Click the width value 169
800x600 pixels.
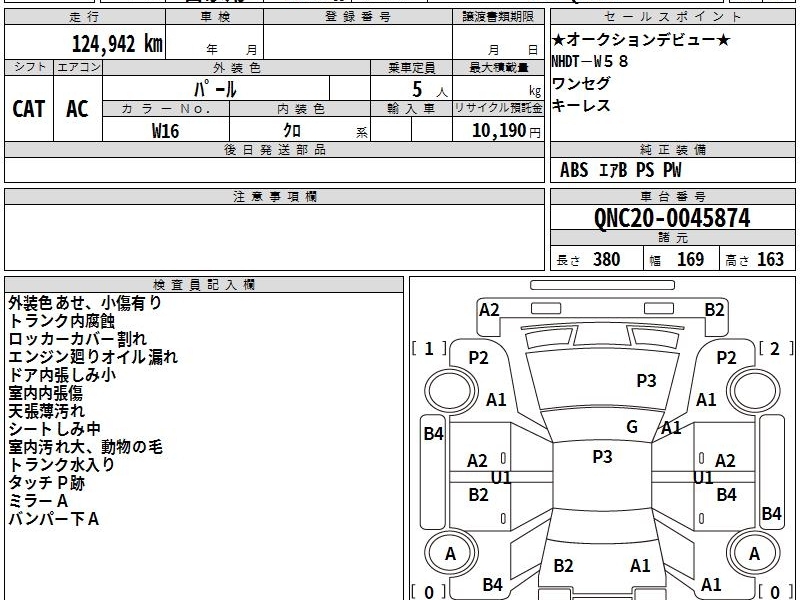coord(690,259)
